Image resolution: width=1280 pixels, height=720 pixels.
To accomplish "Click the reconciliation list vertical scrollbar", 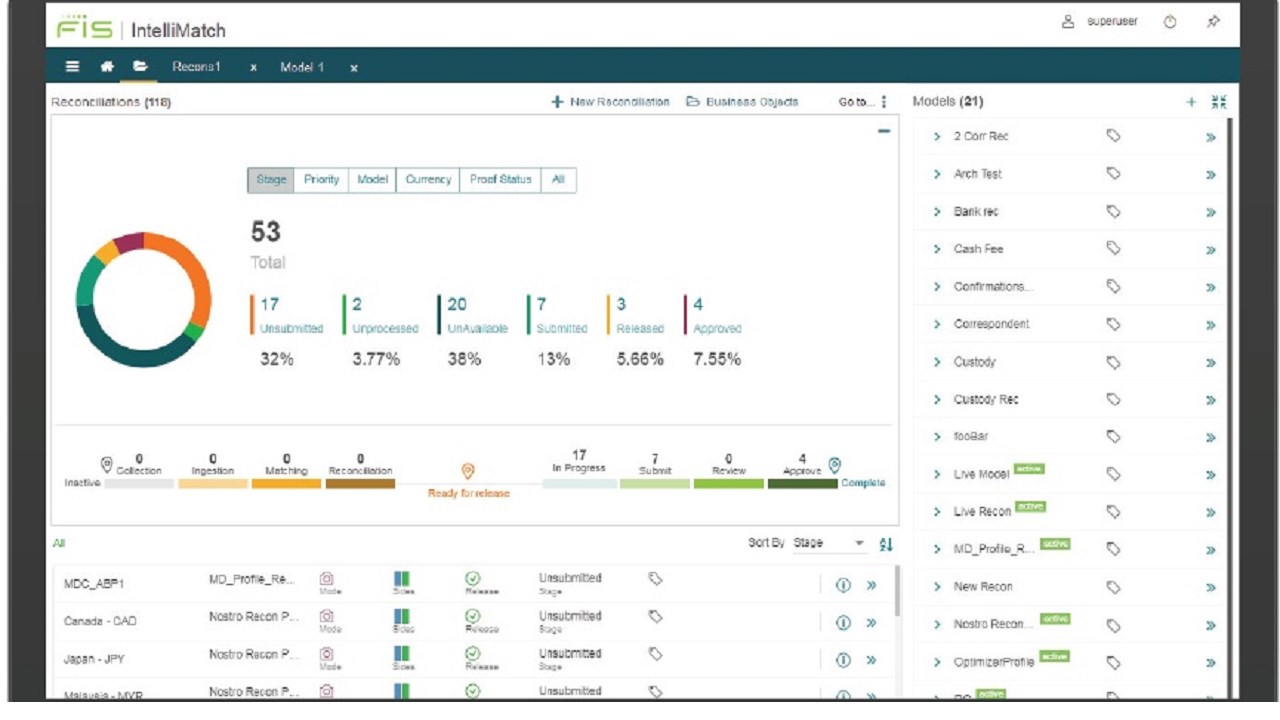I will pos(897,592).
